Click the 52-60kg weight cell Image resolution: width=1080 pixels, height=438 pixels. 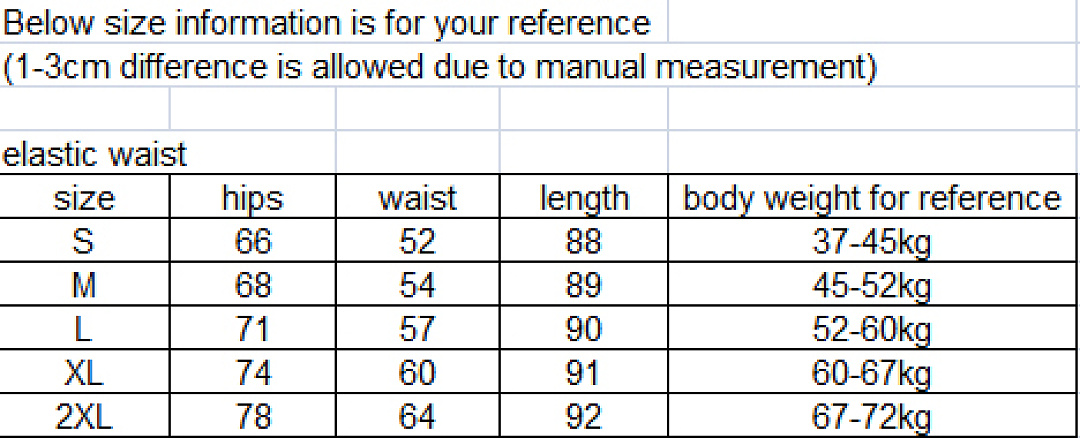click(872, 328)
